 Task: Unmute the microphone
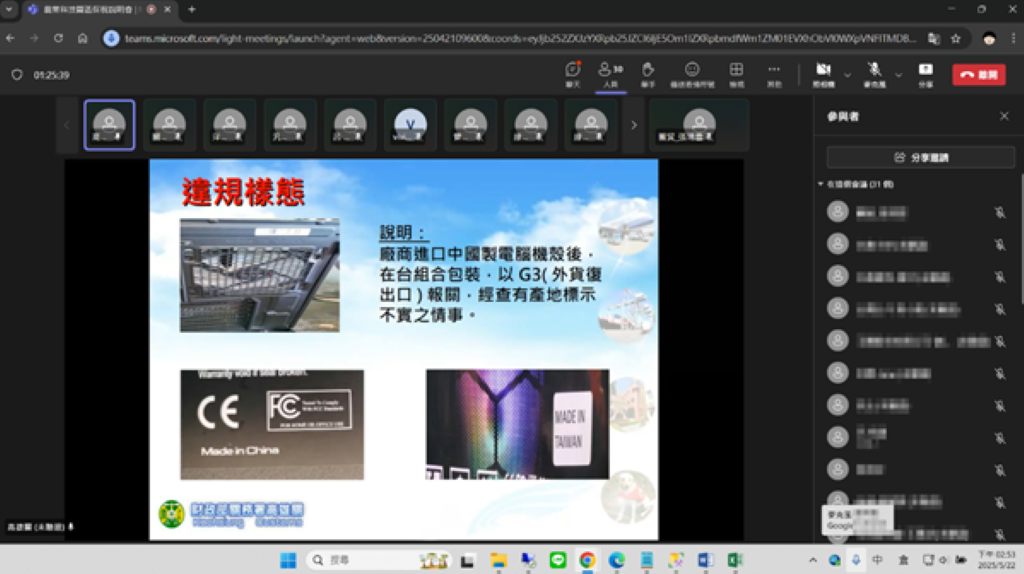click(874, 73)
